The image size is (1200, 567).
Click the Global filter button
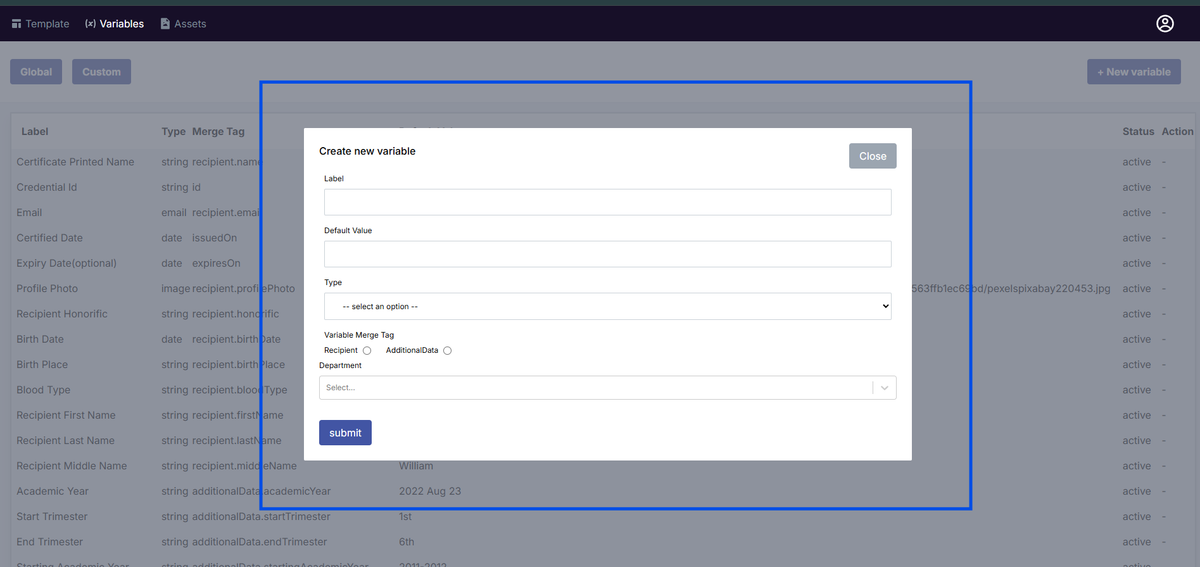click(x=36, y=72)
